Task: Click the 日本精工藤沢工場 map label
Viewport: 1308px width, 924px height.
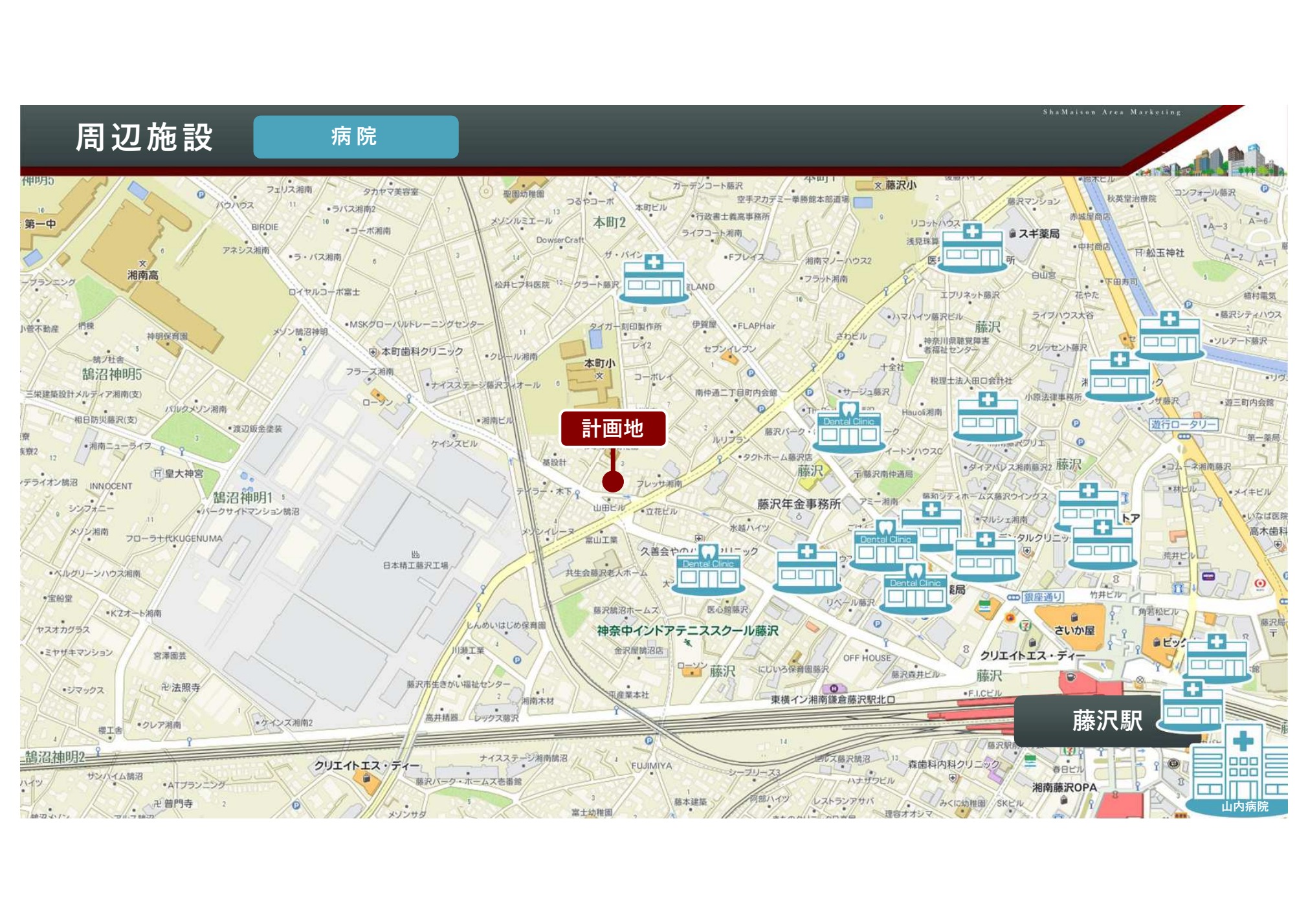Action: [x=416, y=566]
